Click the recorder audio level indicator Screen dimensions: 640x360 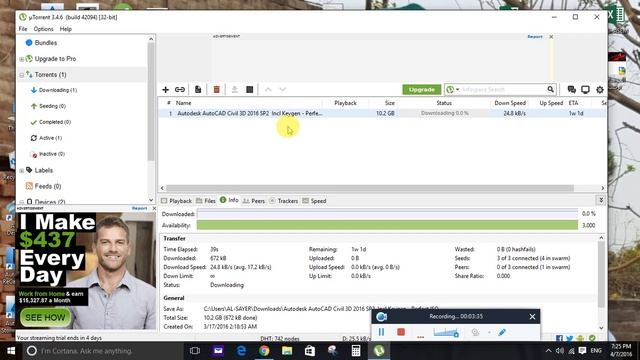point(446,332)
